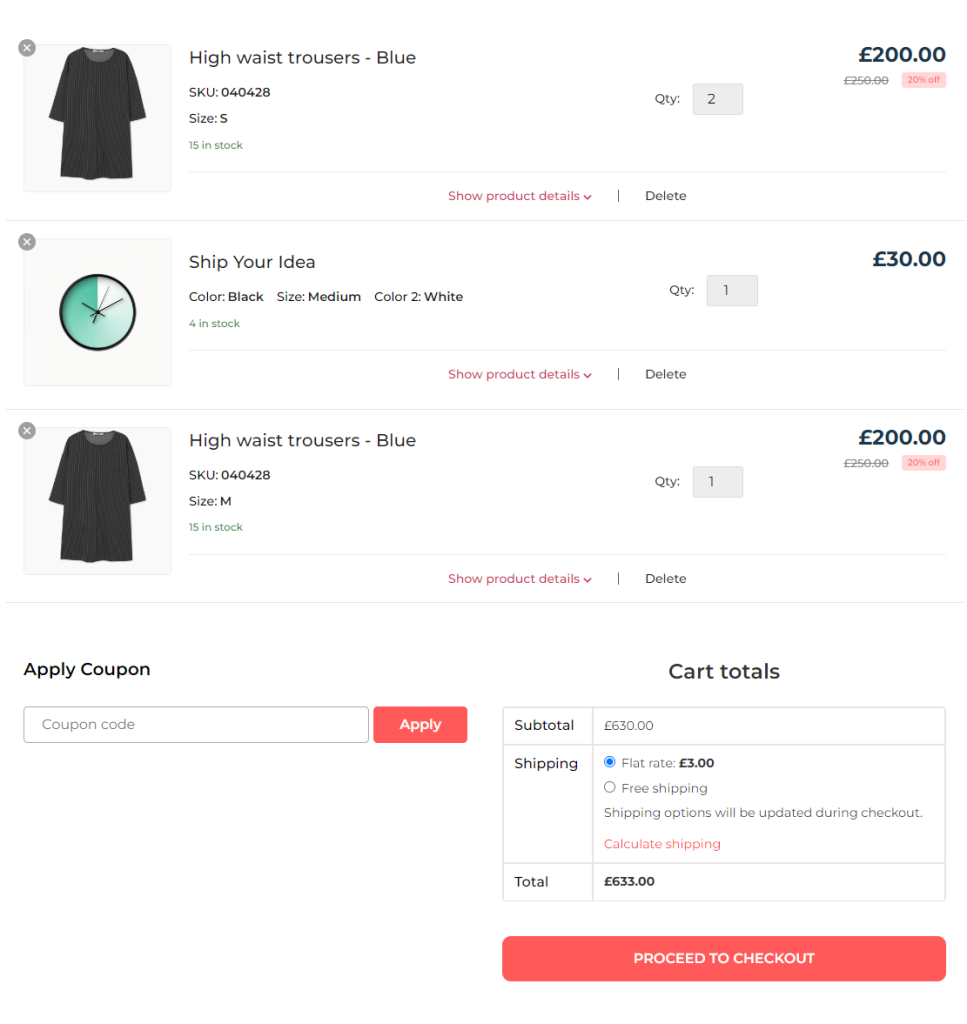
Task: Open the Calculate shipping link
Action: [x=662, y=843]
